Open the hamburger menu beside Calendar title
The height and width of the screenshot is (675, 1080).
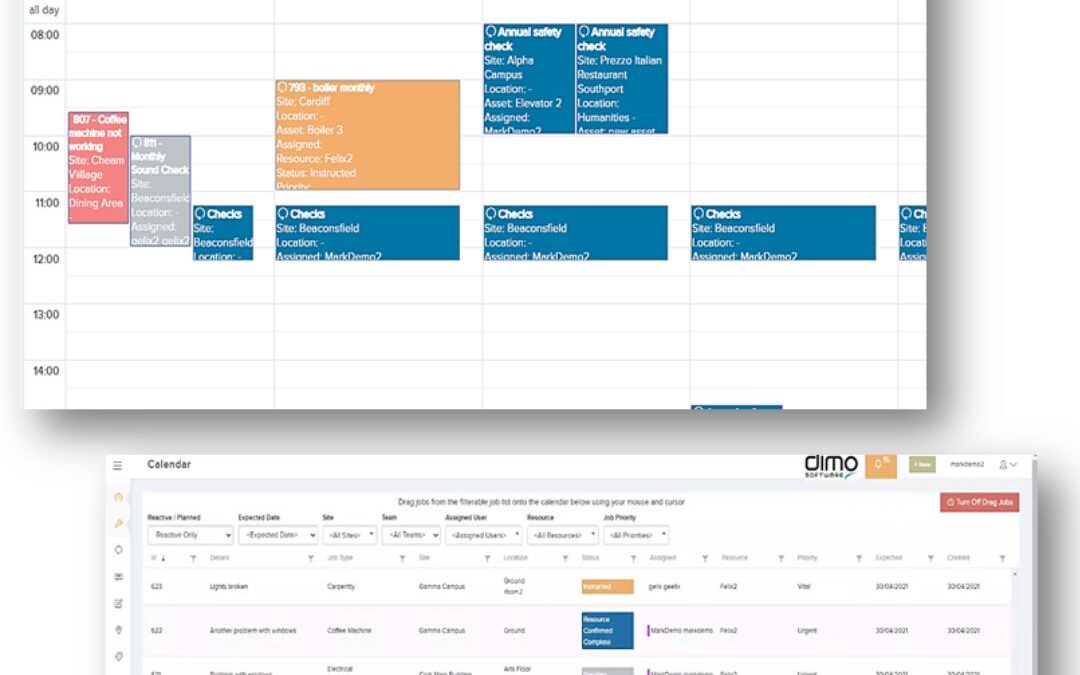(118, 465)
